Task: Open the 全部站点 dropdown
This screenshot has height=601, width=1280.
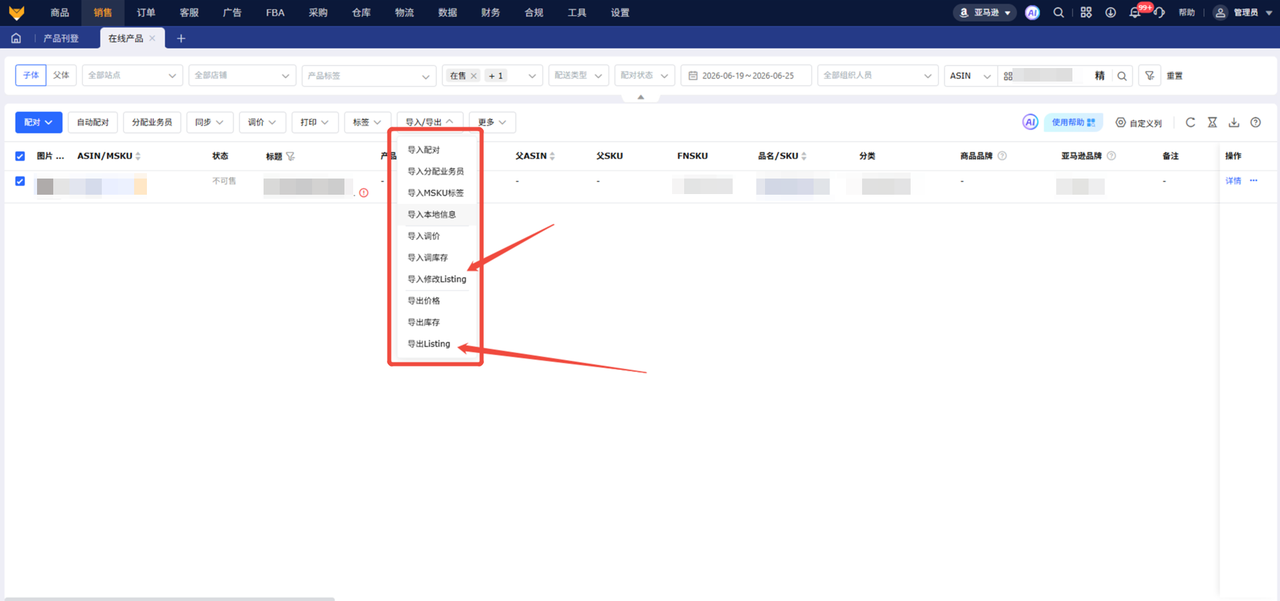Action: pos(132,76)
